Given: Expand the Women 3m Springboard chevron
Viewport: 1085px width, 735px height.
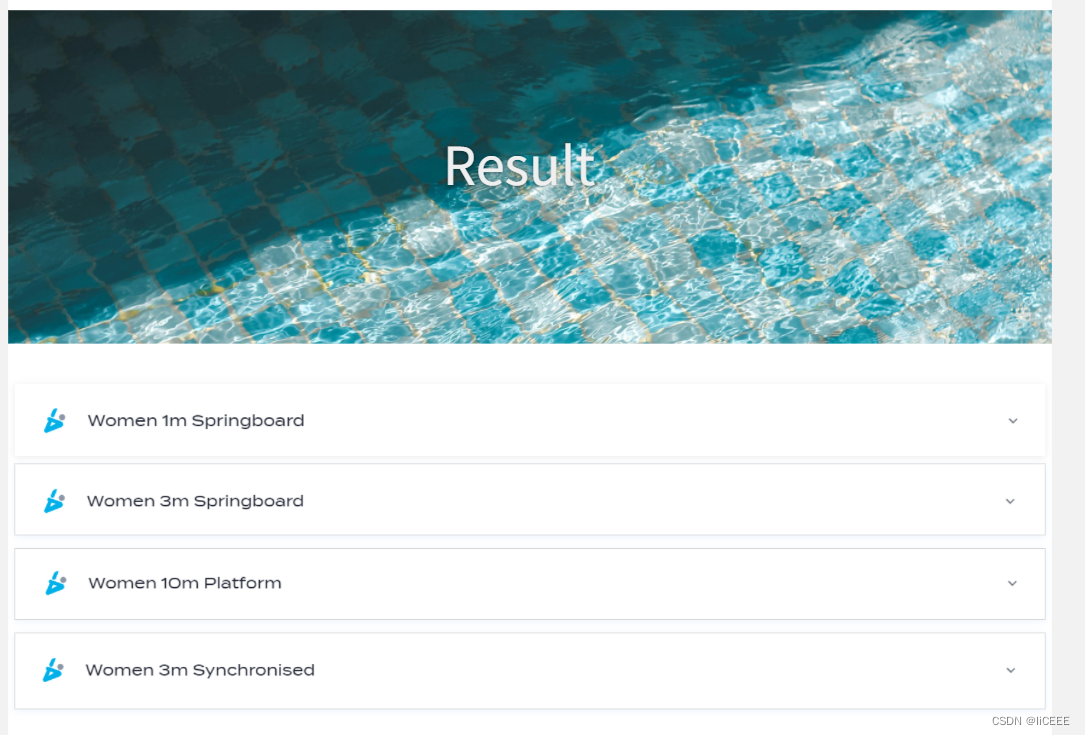Looking at the screenshot, I should point(1010,501).
